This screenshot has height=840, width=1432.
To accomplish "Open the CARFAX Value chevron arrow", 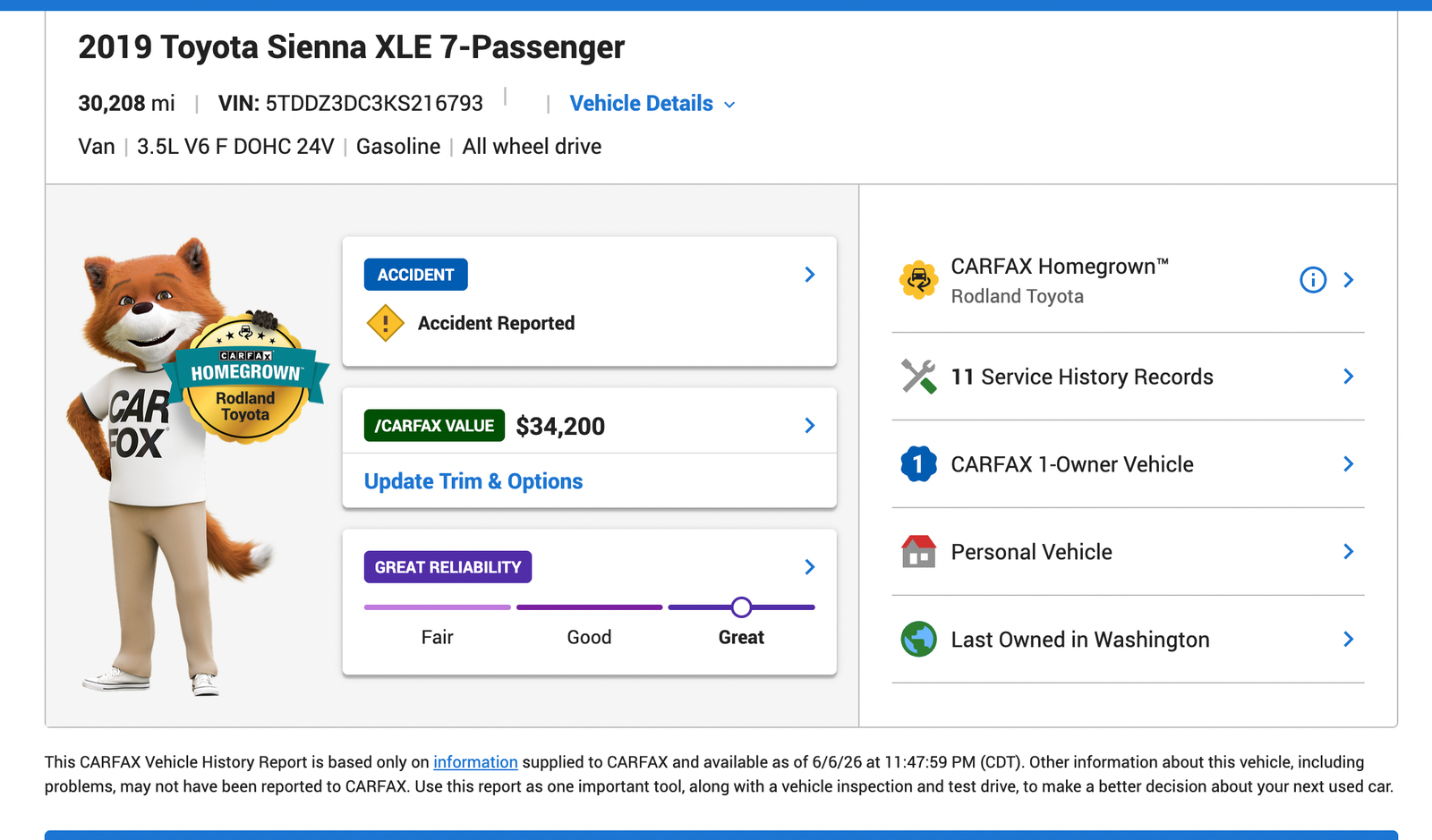I will click(809, 426).
